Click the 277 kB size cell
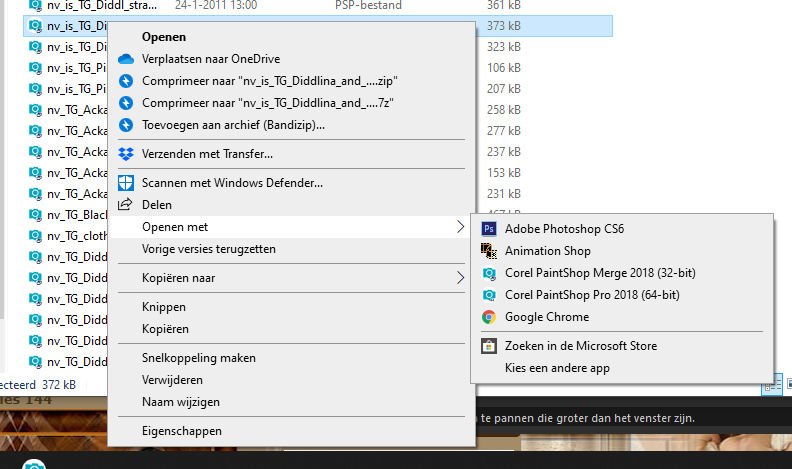 click(x=504, y=131)
